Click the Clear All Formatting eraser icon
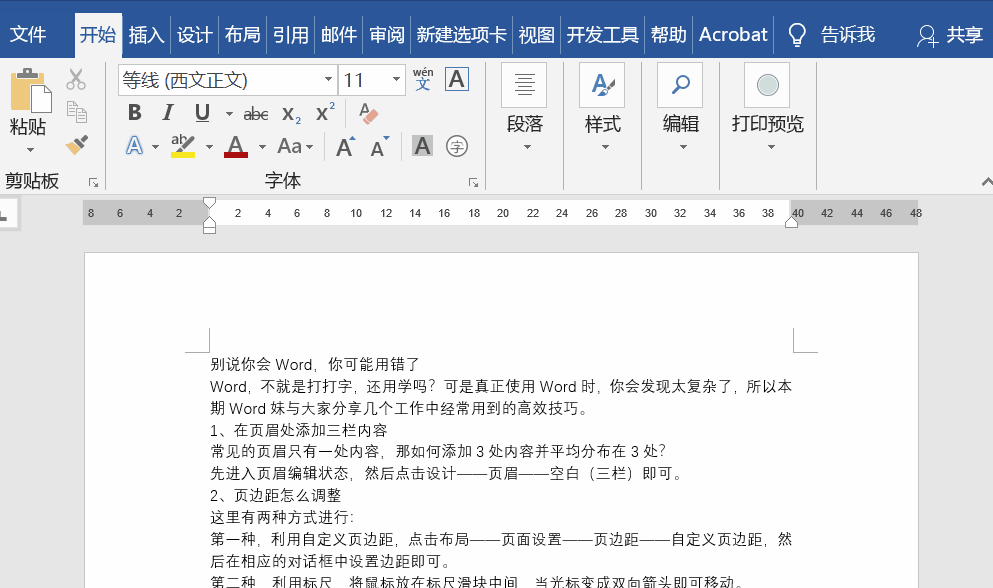Screen dimensions: 993x588 pos(368,113)
